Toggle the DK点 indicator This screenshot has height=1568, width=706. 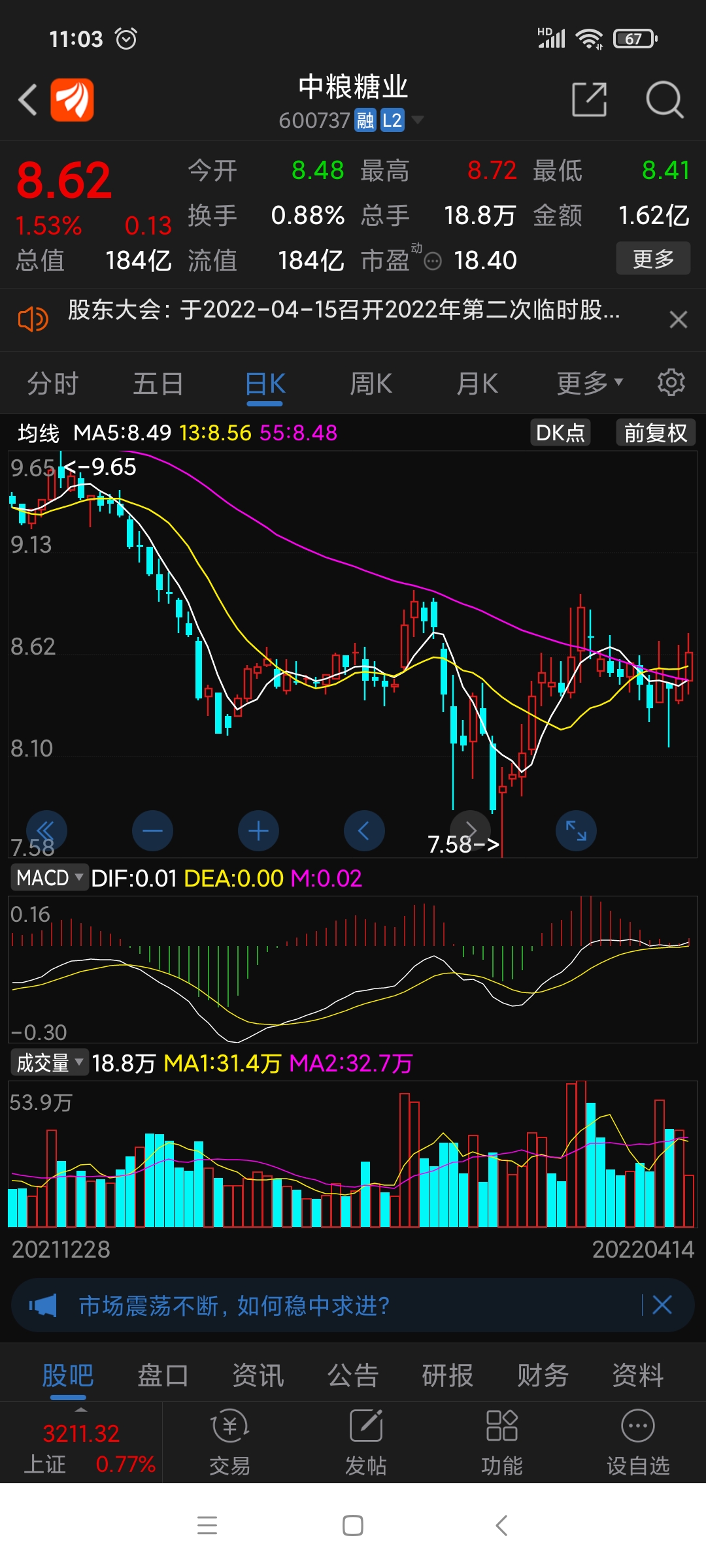pos(560,433)
